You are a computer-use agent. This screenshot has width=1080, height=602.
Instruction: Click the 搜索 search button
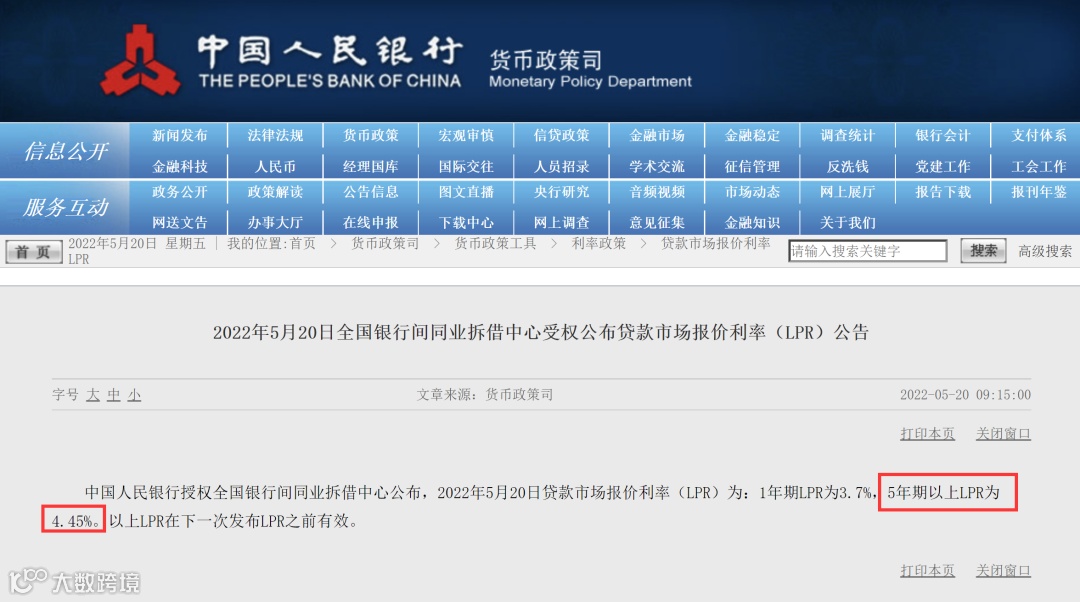coord(983,251)
